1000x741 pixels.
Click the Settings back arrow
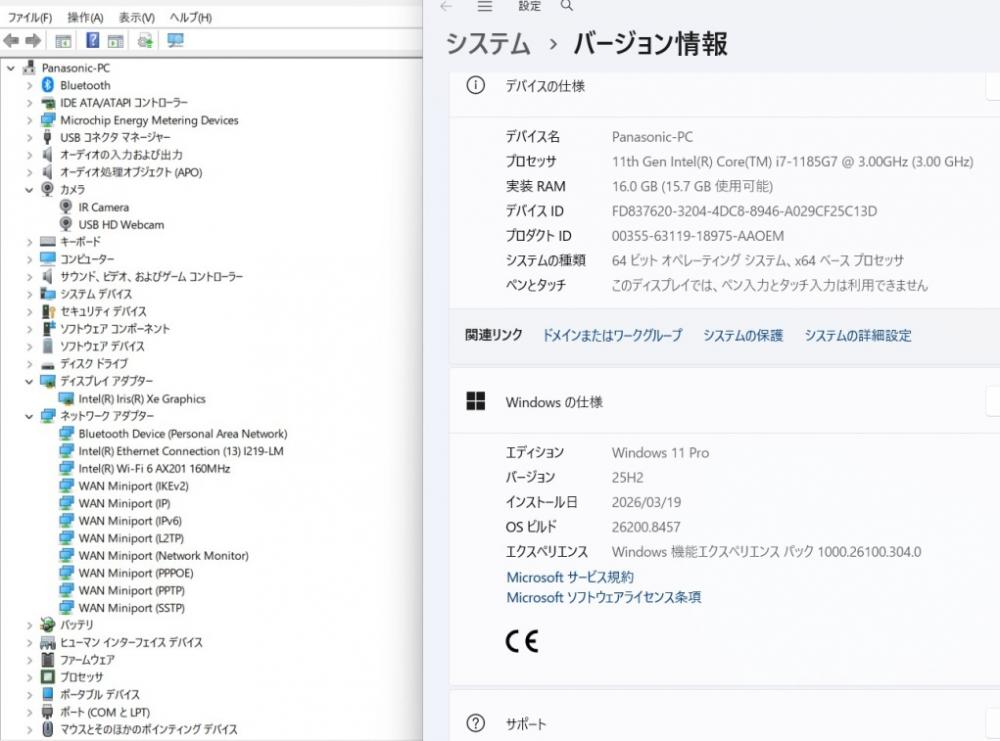(x=446, y=6)
